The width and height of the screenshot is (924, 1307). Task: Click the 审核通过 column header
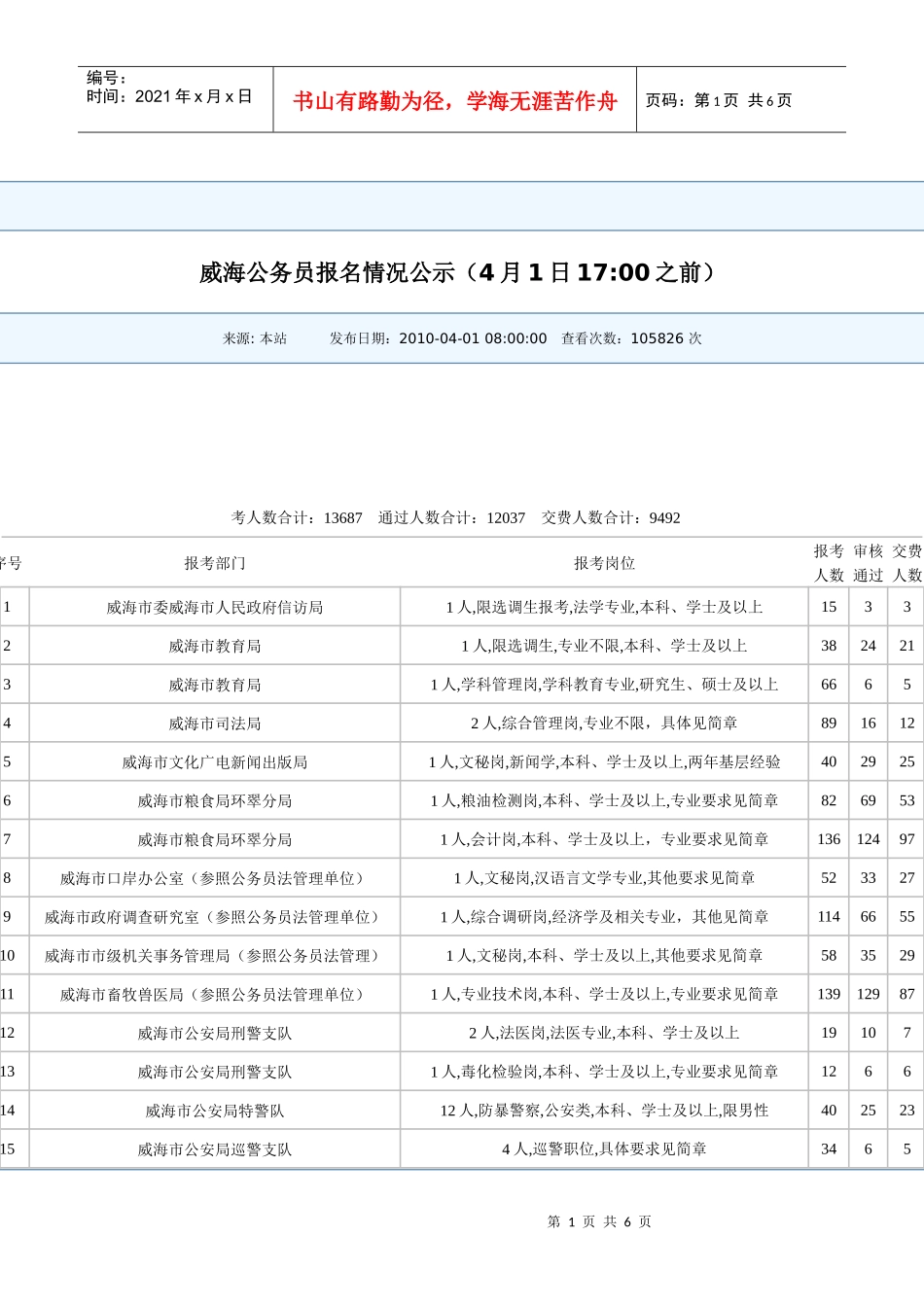point(868,563)
